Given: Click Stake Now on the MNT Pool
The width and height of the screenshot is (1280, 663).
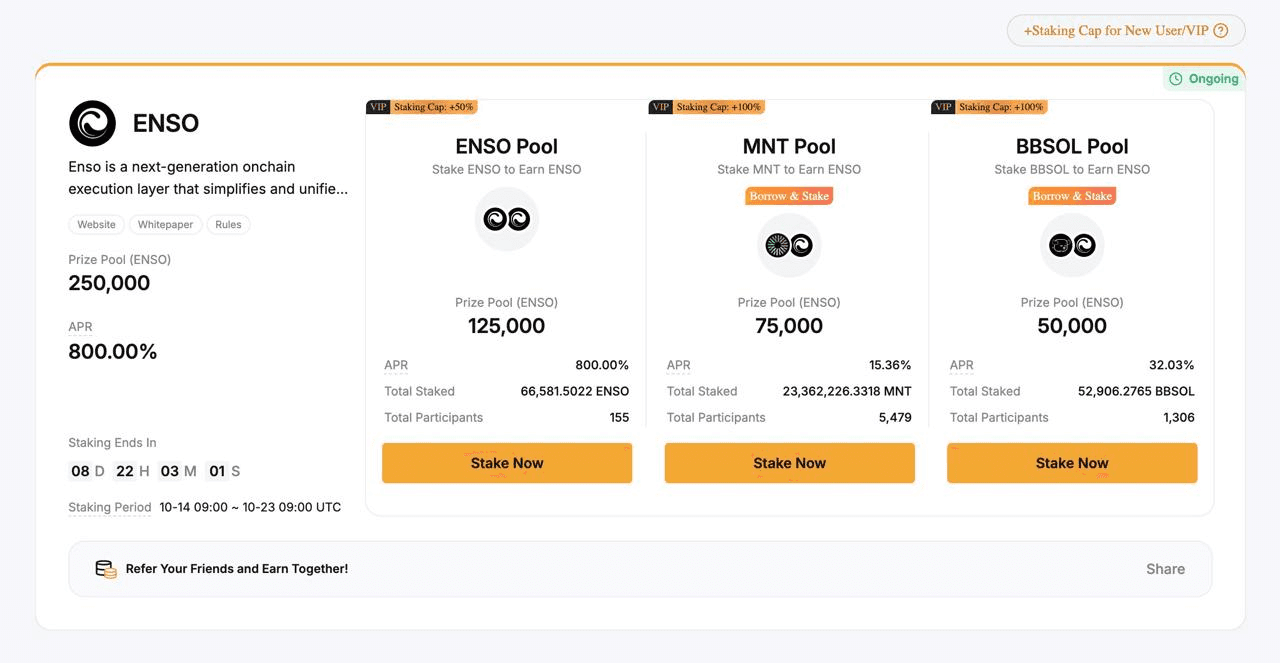Looking at the screenshot, I should [789, 462].
